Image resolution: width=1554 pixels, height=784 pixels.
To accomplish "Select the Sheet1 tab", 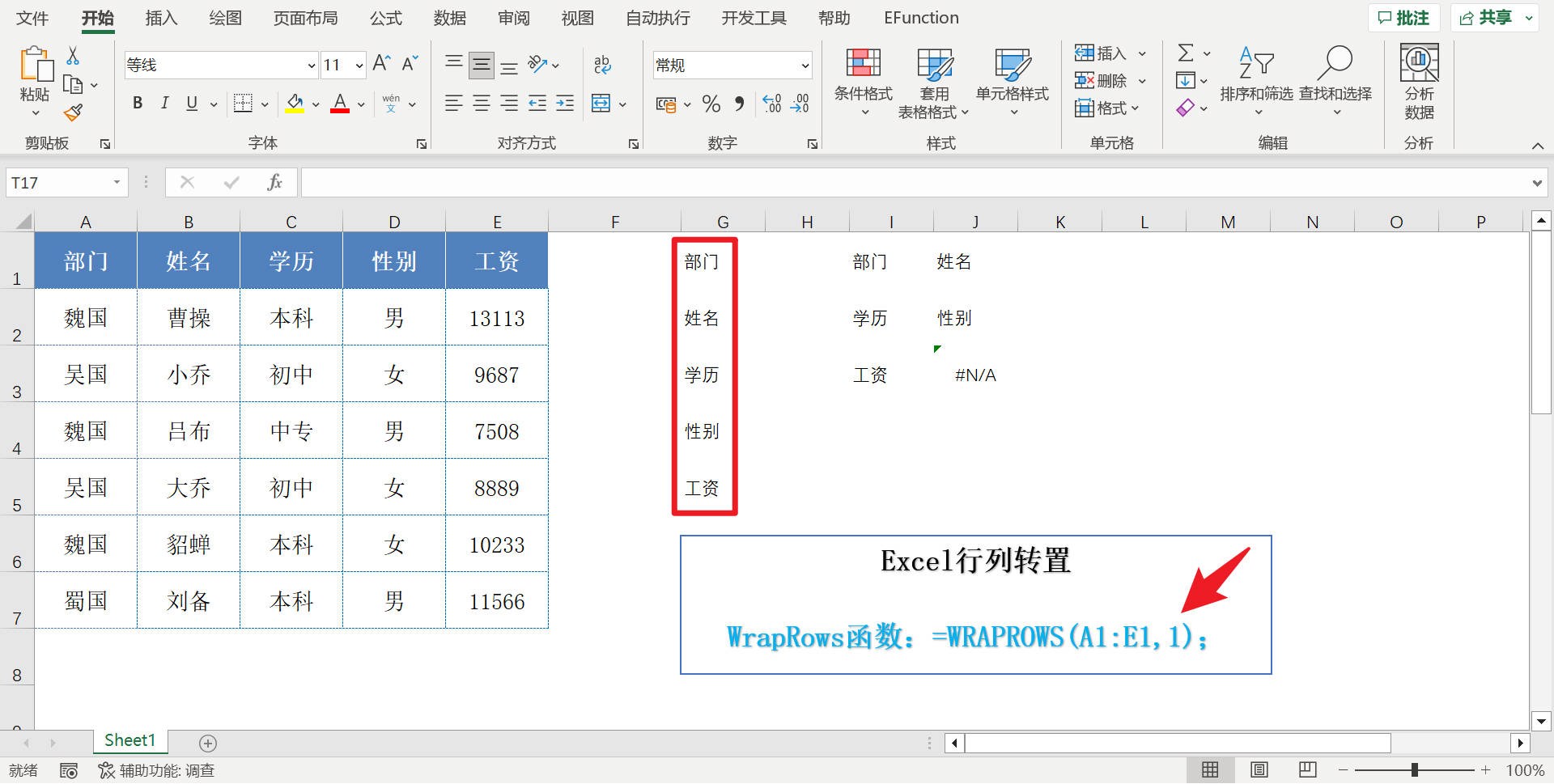I will pyautogui.click(x=129, y=740).
